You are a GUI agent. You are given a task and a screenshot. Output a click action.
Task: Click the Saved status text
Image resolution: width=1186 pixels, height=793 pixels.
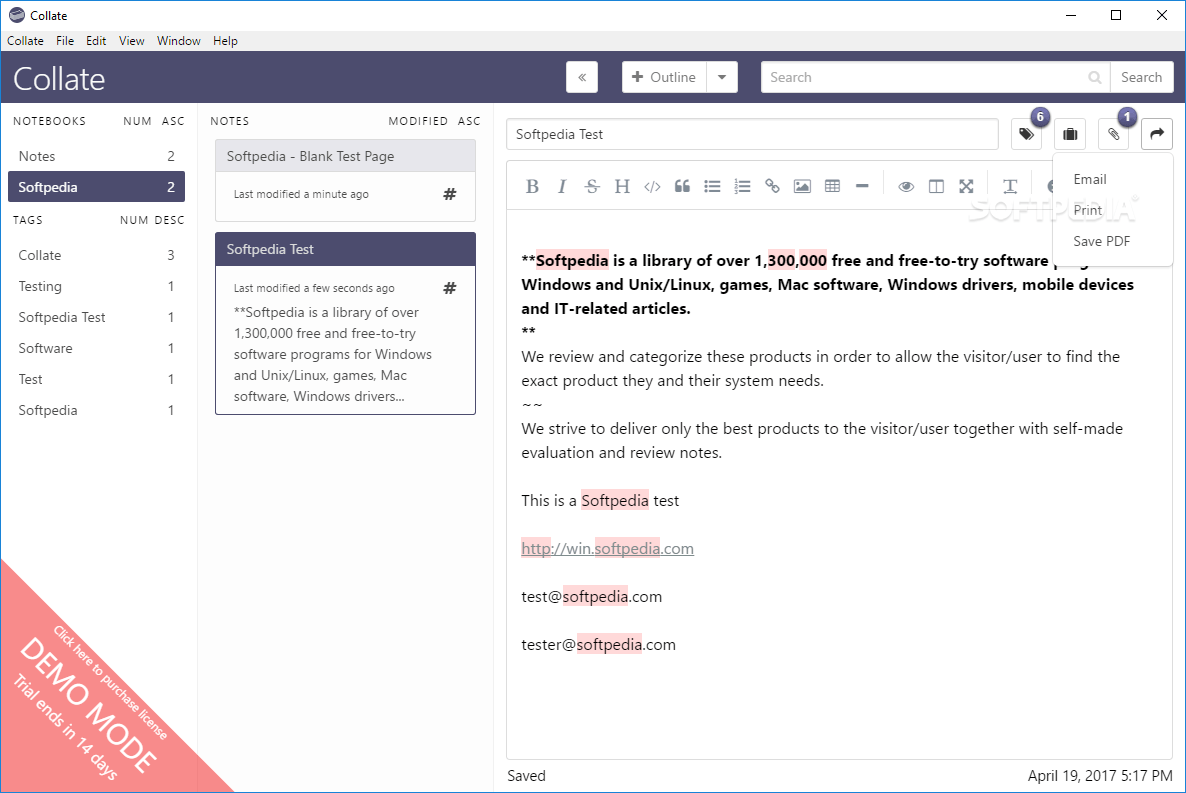pyautogui.click(x=526, y=776)
